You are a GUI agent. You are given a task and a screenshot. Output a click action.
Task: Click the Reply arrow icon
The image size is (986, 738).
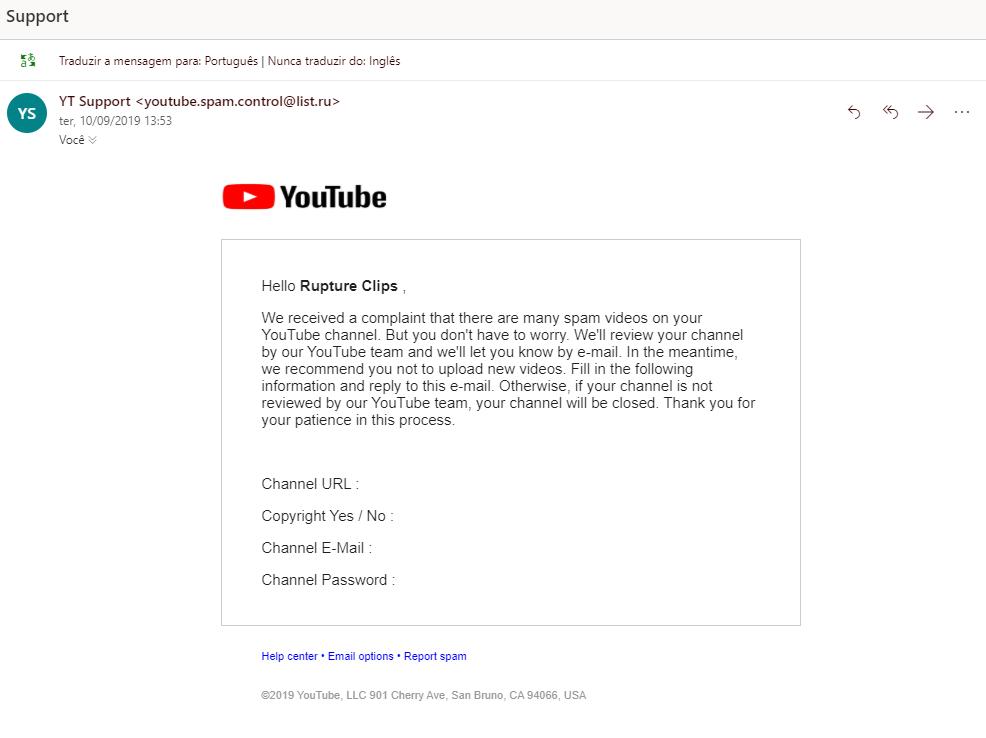pos(854,113)
